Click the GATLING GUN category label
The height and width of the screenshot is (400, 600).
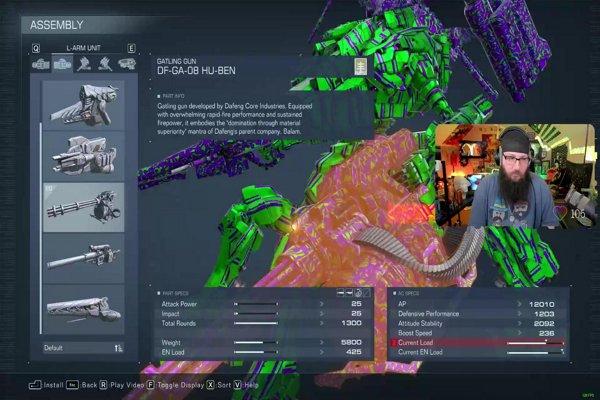176,61
